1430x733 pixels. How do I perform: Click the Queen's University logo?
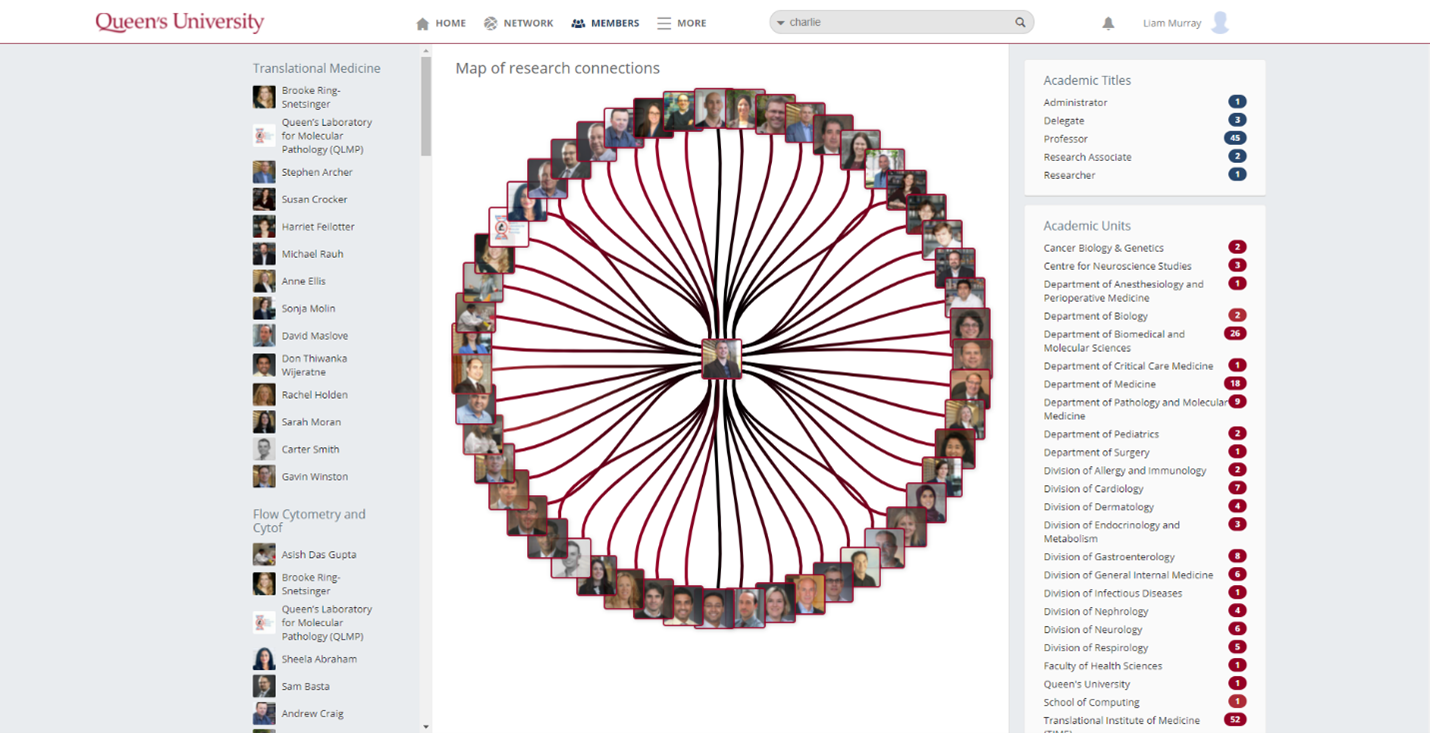point(180,22)
